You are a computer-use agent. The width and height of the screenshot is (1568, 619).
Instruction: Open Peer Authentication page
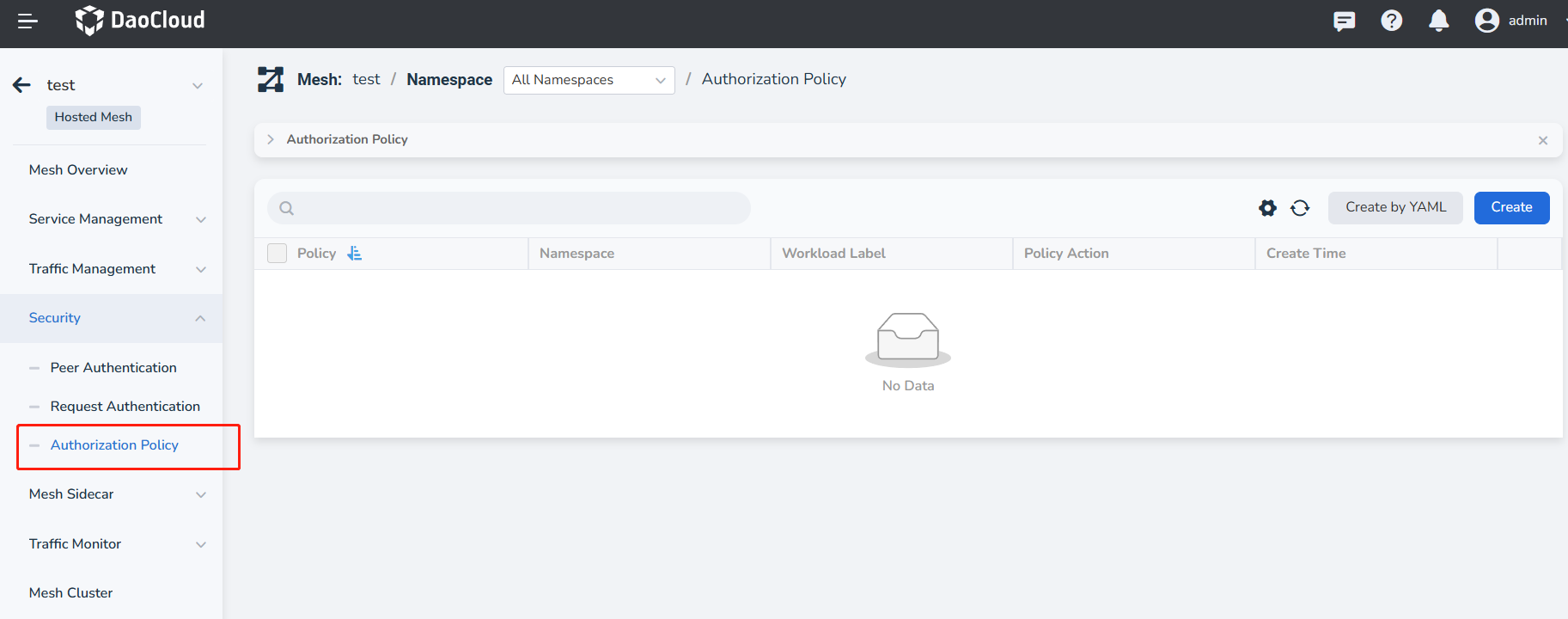click(x=113, y=368)
